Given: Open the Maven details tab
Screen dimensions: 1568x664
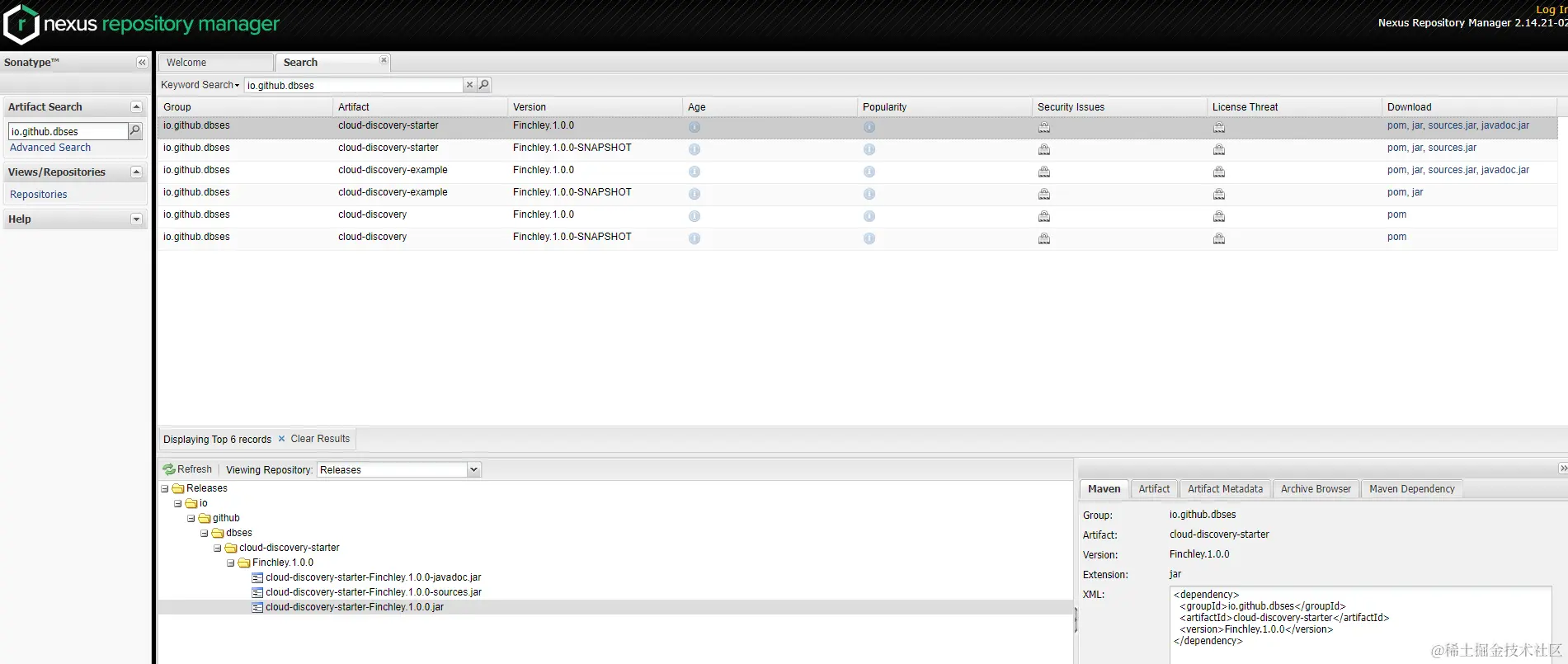Looking at the screenshot, I should pyautogui.click(x=1104, y=489).
